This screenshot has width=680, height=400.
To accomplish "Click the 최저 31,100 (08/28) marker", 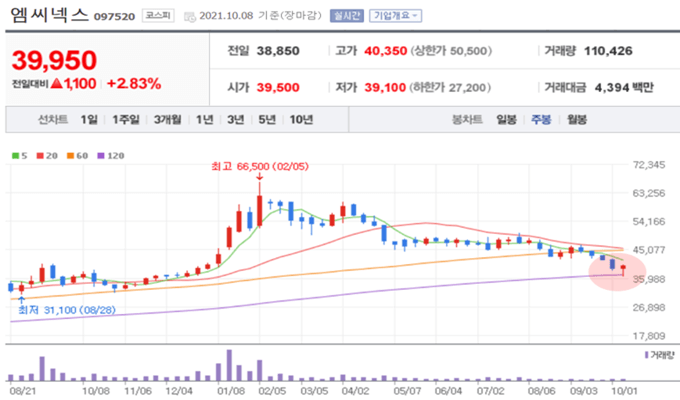I will [x=67, y=310].
